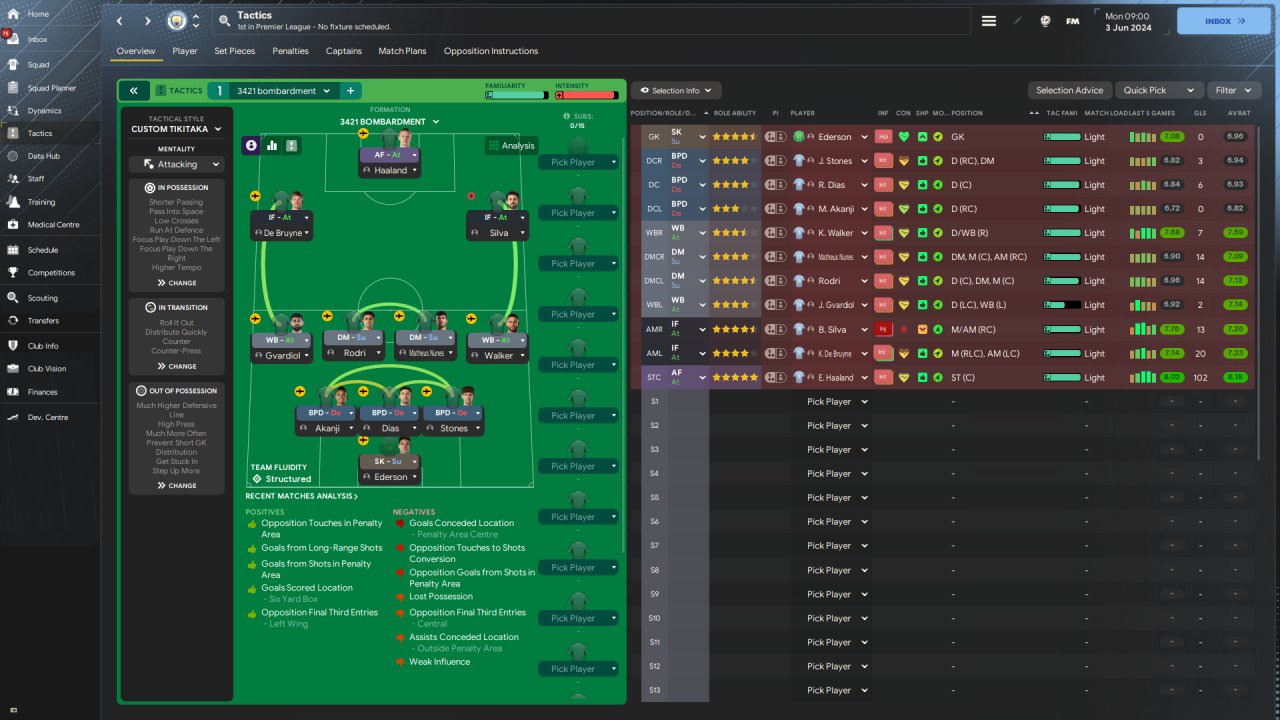Open the Finances sidebar icon

coord(14,392)
